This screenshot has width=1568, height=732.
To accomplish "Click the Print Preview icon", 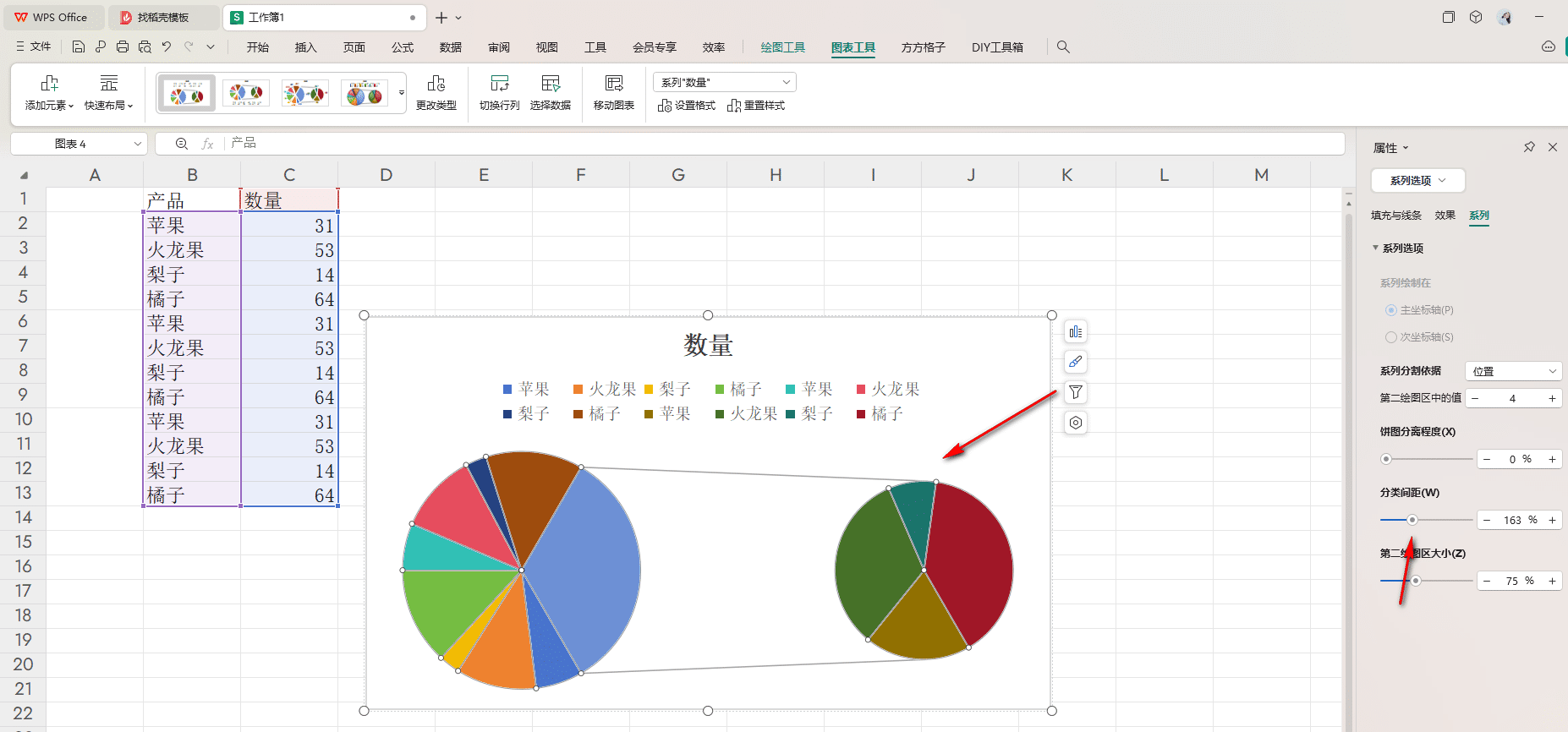I will coord(145,47).
